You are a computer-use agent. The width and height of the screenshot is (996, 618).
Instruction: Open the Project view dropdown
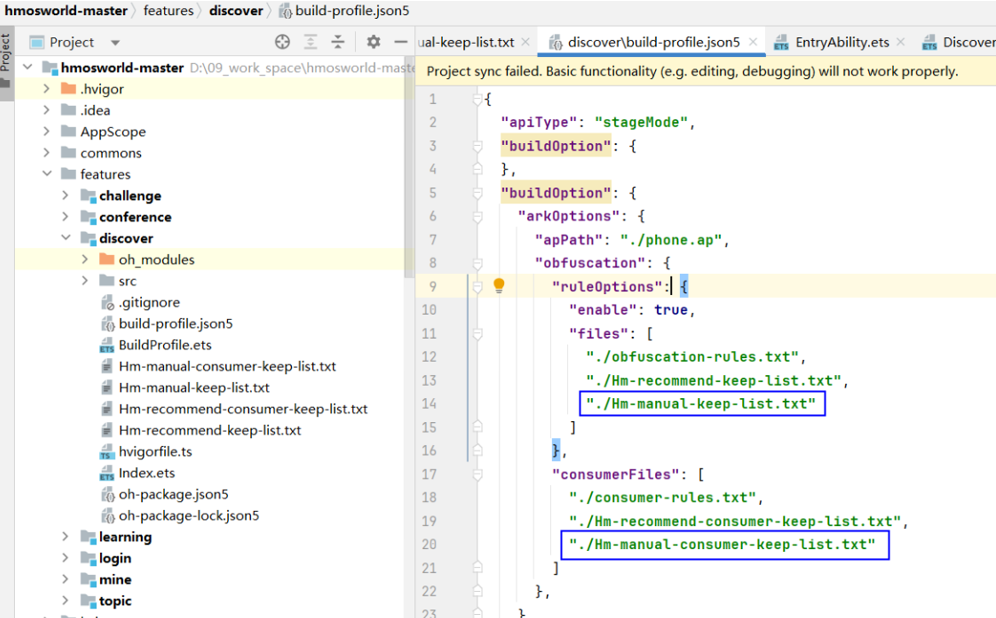coord(115,43)
